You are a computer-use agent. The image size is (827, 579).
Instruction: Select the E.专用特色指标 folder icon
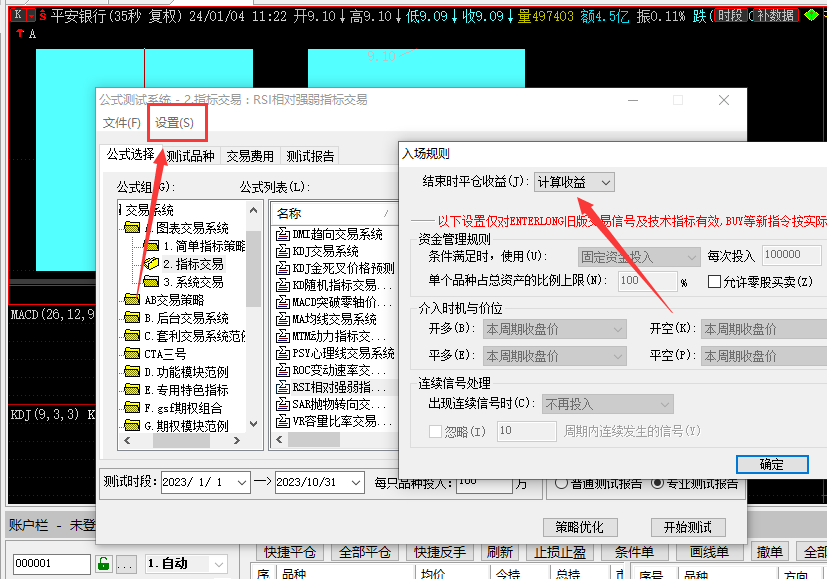132,390
